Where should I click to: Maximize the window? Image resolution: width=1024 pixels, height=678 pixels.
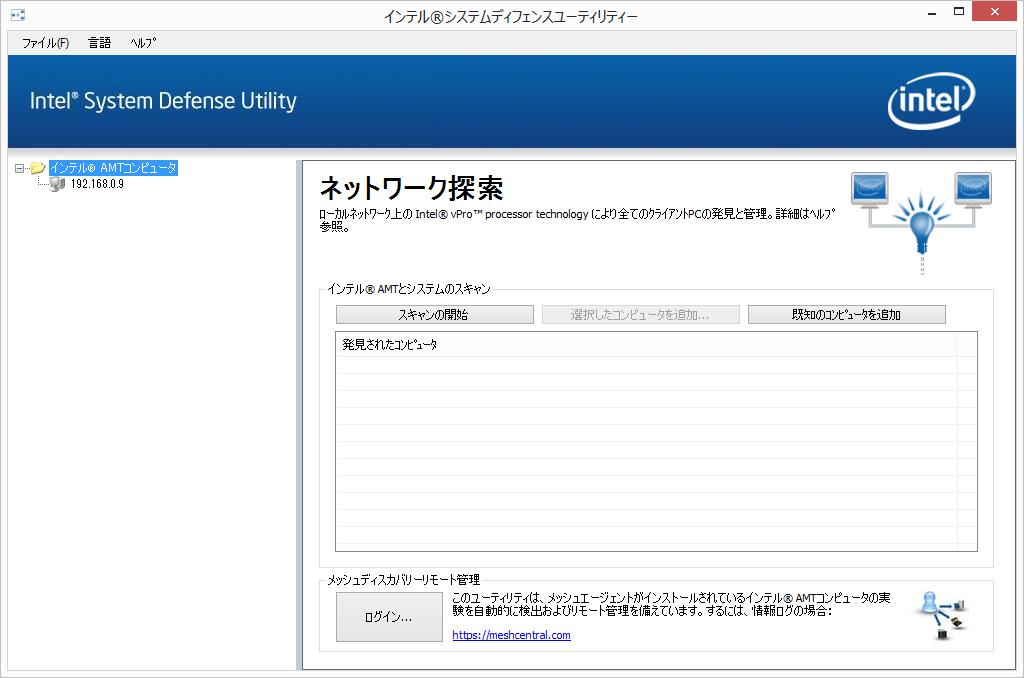pos(959,12)
